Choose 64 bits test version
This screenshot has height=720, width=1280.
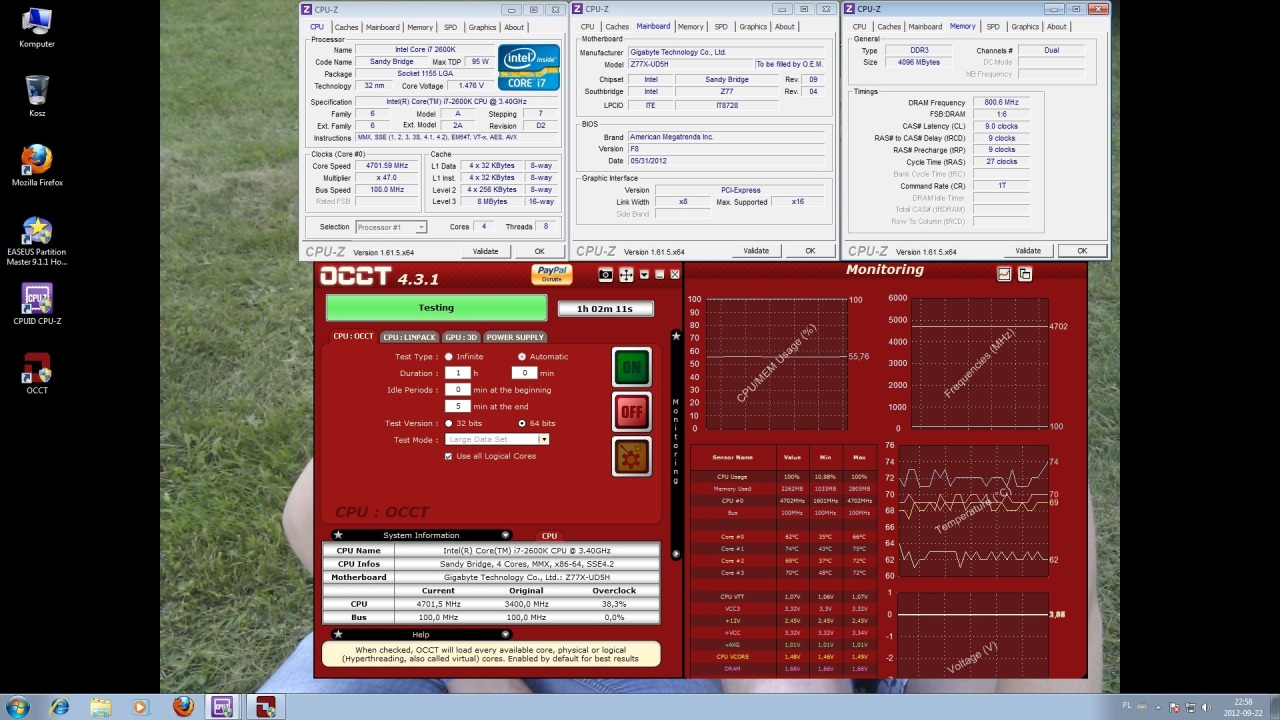[x=522, y=423]
